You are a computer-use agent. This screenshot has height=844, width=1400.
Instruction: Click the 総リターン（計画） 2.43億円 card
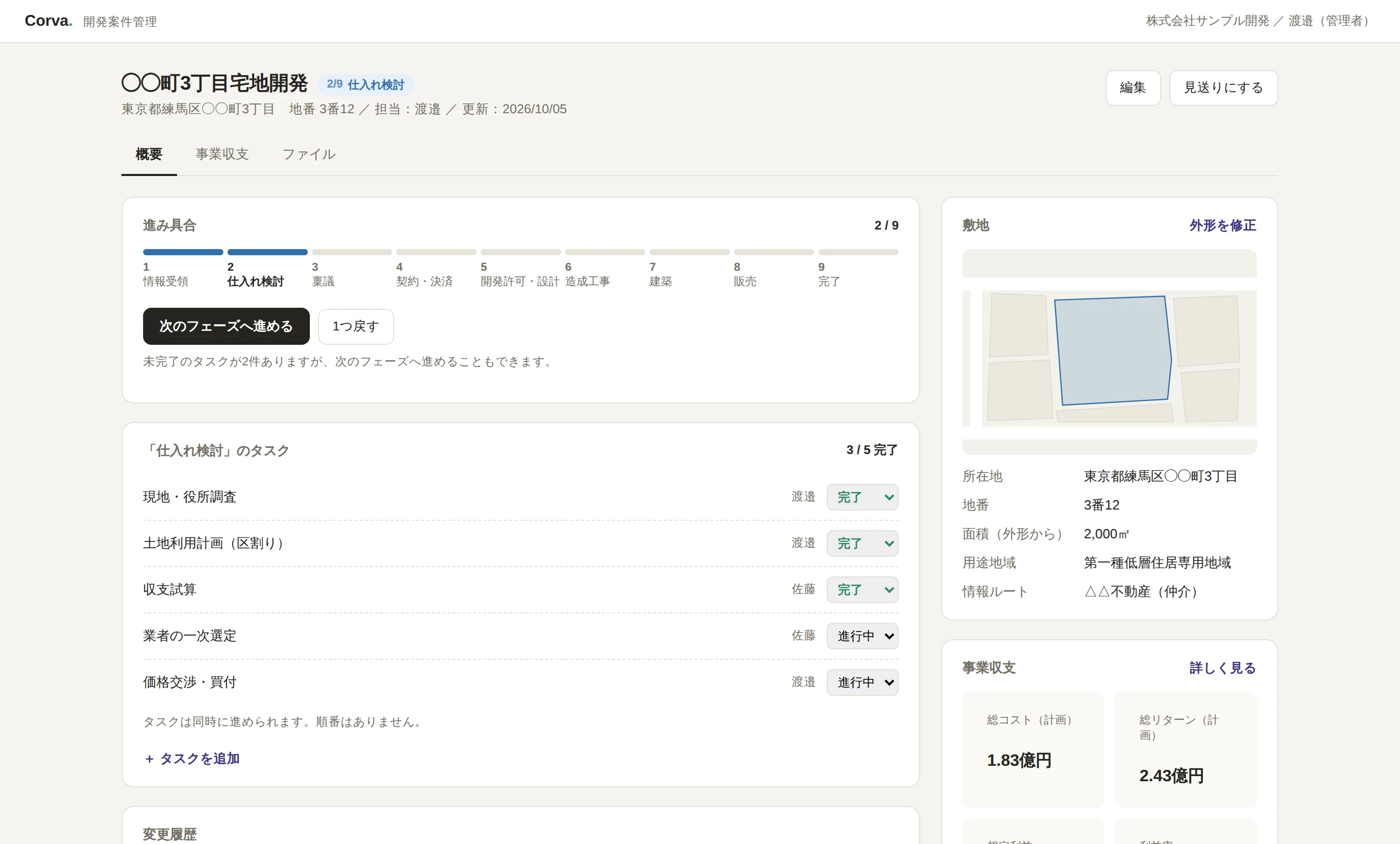coord(1185,749)
